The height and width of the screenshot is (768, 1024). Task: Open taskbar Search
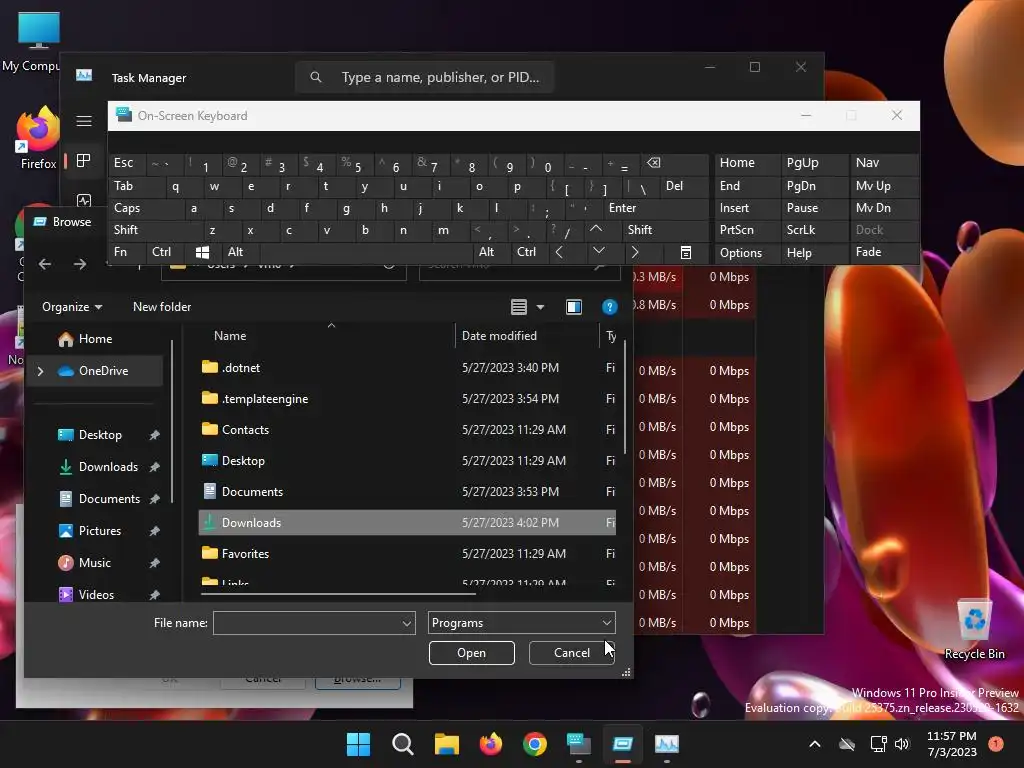[x=402, y=744]
